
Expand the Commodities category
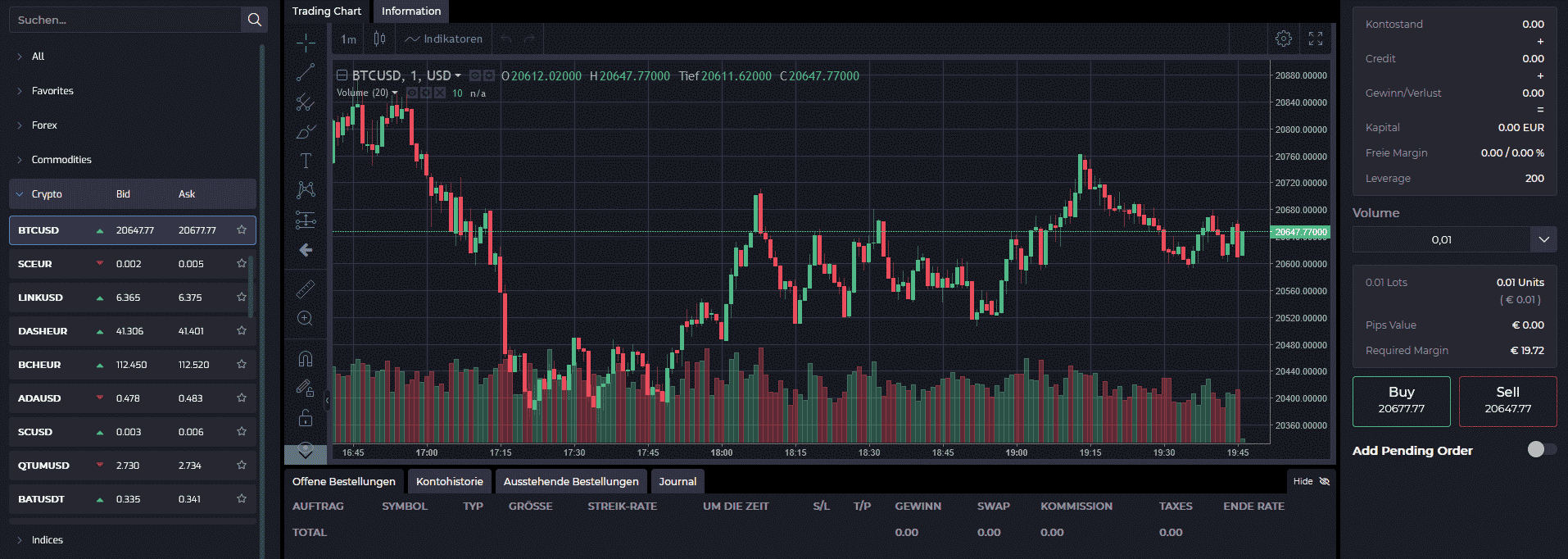coord(61,160)
